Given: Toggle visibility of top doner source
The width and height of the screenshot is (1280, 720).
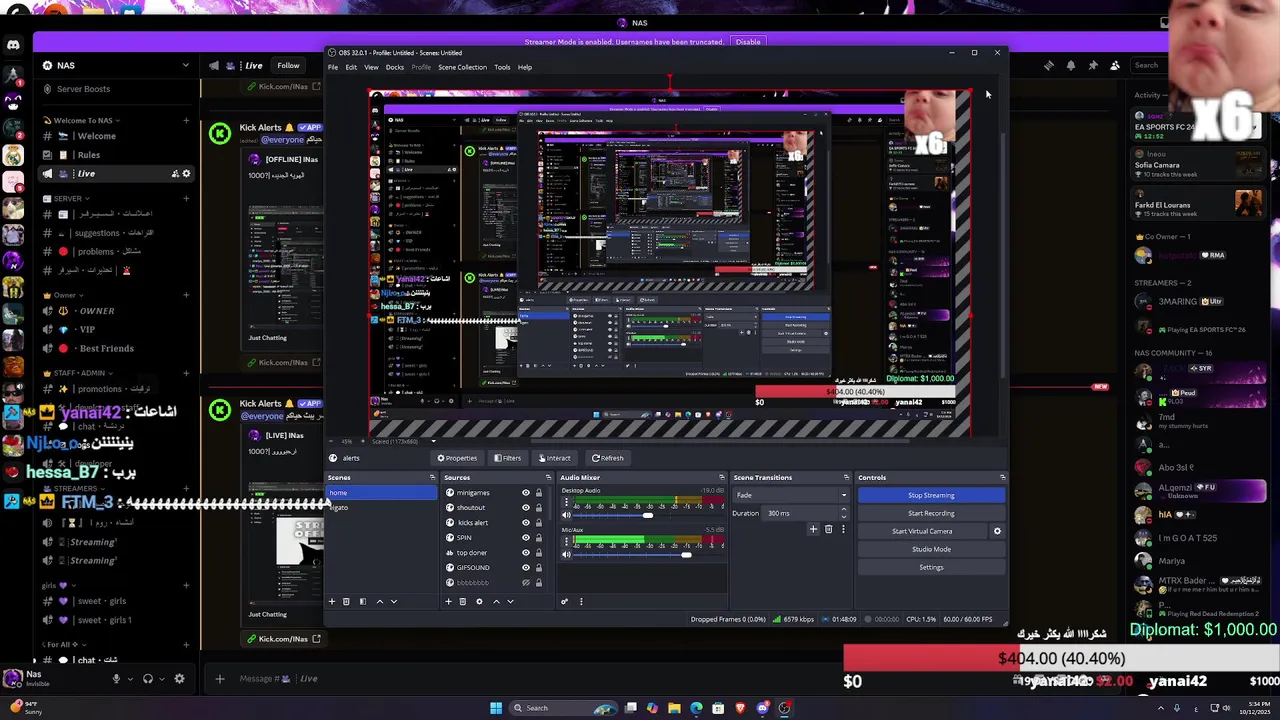Looking at the screenshot, I should pos(526,553).
